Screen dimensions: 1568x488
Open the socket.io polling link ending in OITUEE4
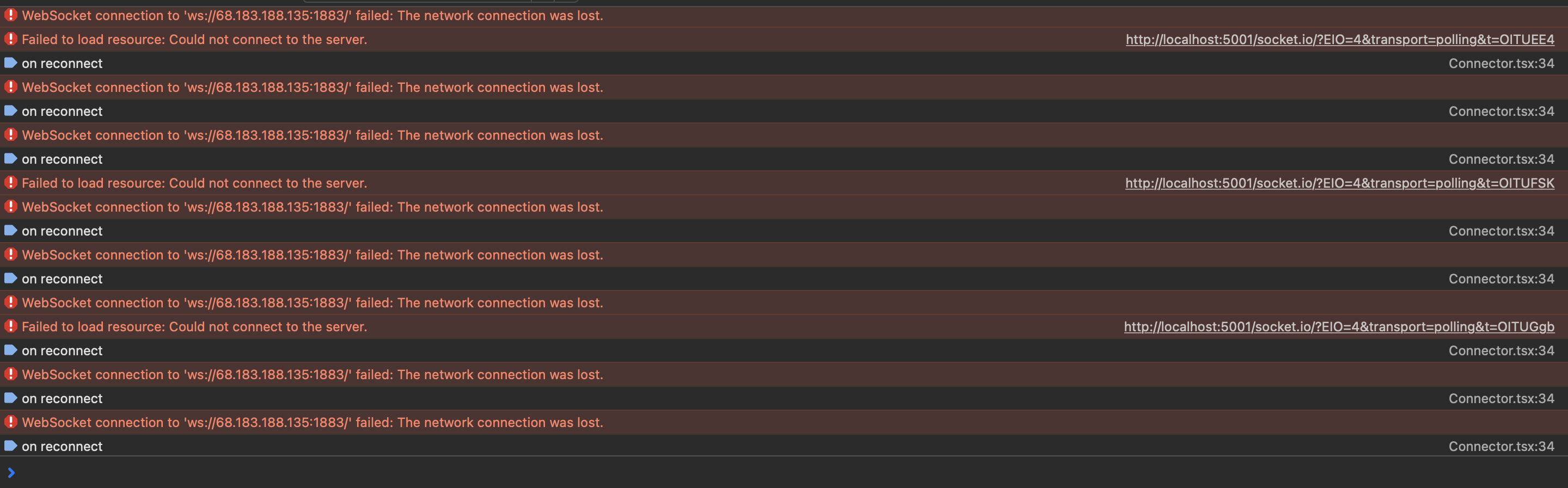(1339, 40)
